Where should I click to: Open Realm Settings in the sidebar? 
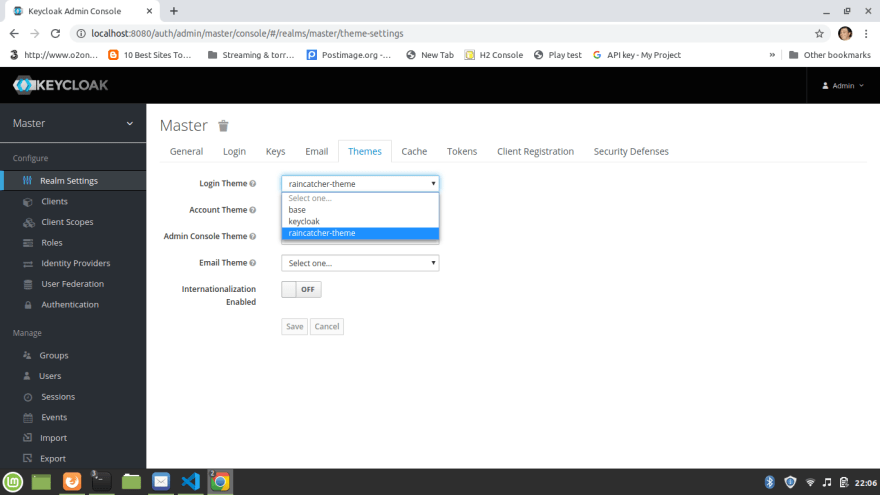tap(73, 181)
